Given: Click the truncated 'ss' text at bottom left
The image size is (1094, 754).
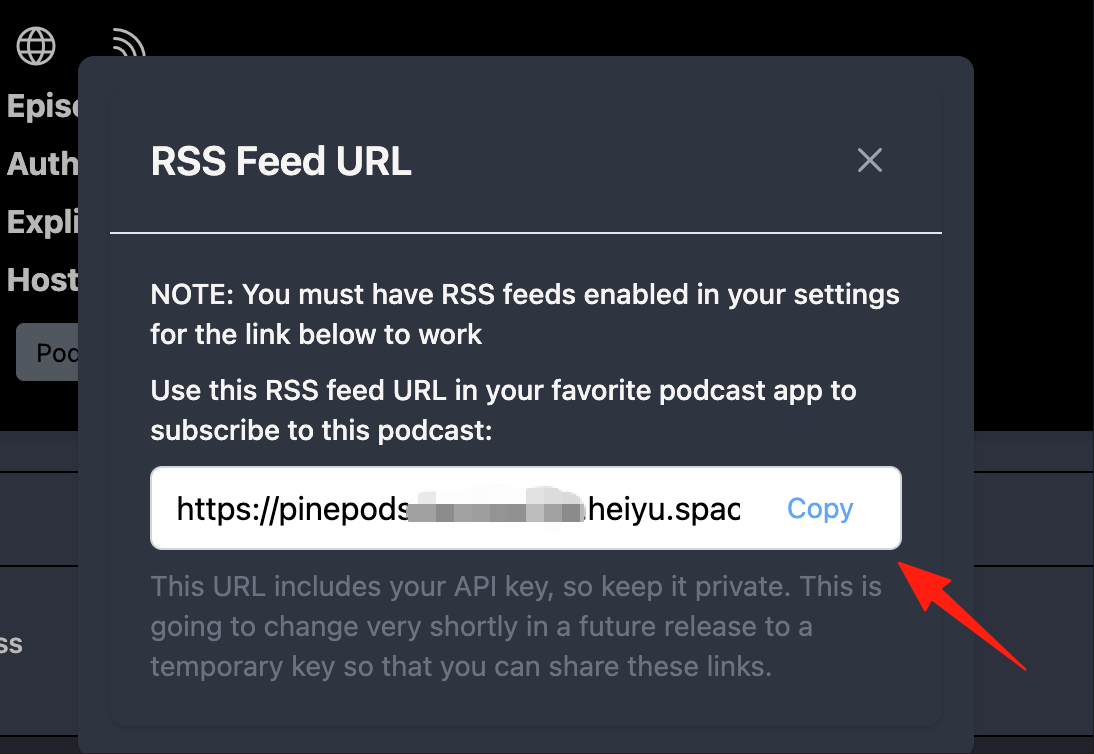Looking at the screenshot, I should pyautogui.click(x=11, y=644).
